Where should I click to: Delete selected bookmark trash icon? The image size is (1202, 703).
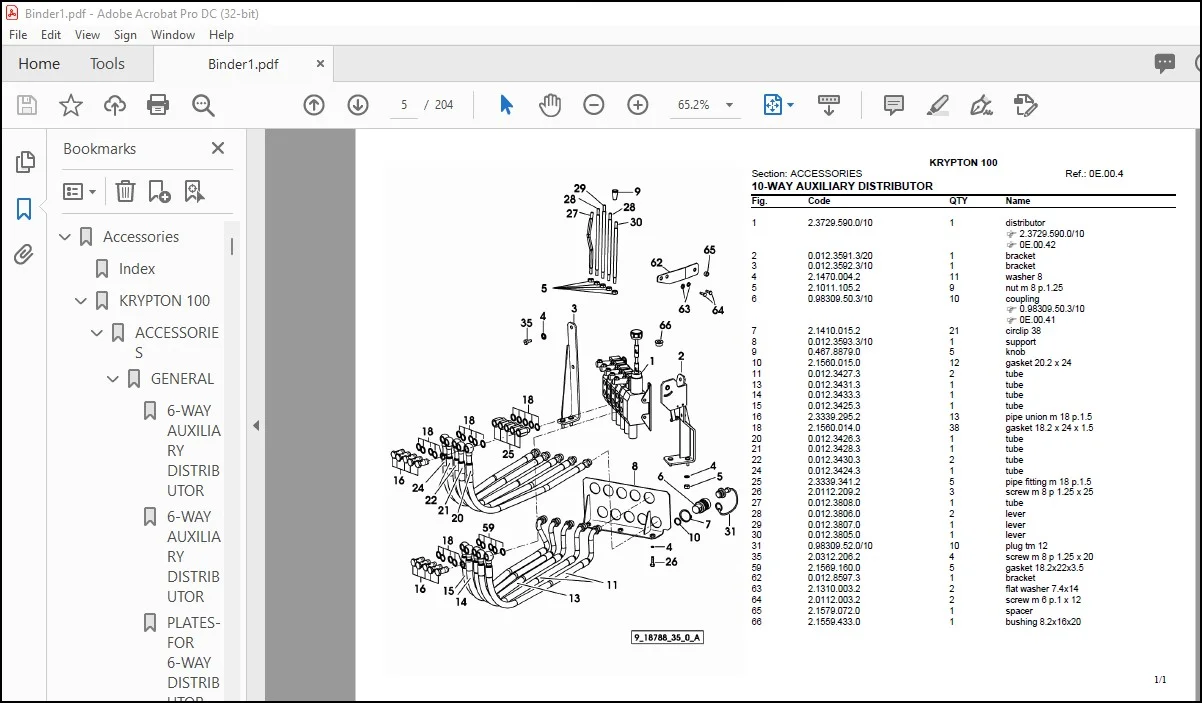[125, 191]
